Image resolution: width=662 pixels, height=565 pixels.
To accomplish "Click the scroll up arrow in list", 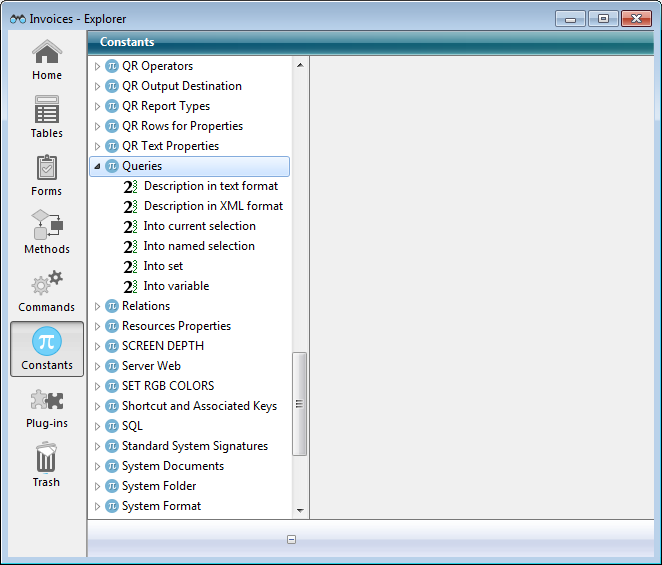I will click(x=299, y=65).
